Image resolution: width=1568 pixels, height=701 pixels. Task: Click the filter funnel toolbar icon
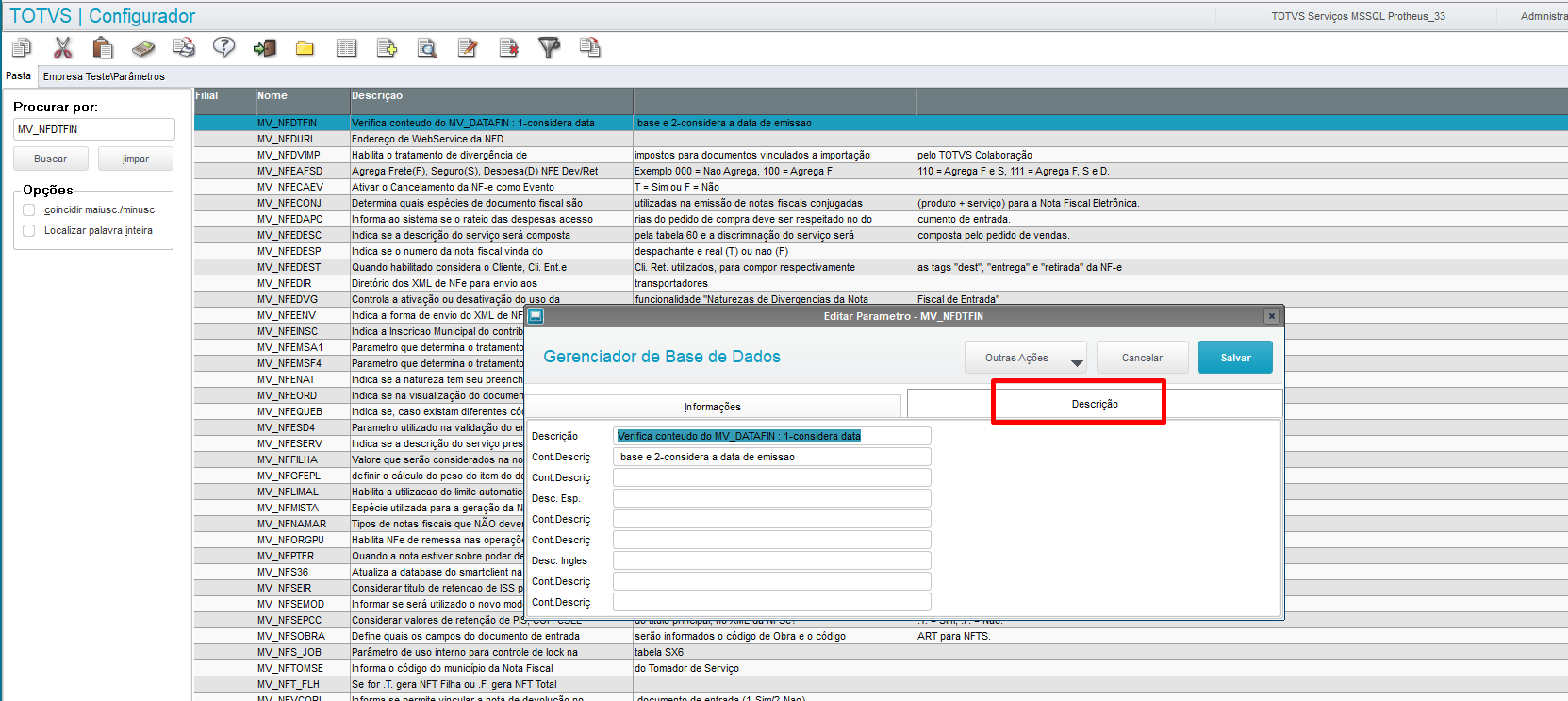tap(549, 47)
